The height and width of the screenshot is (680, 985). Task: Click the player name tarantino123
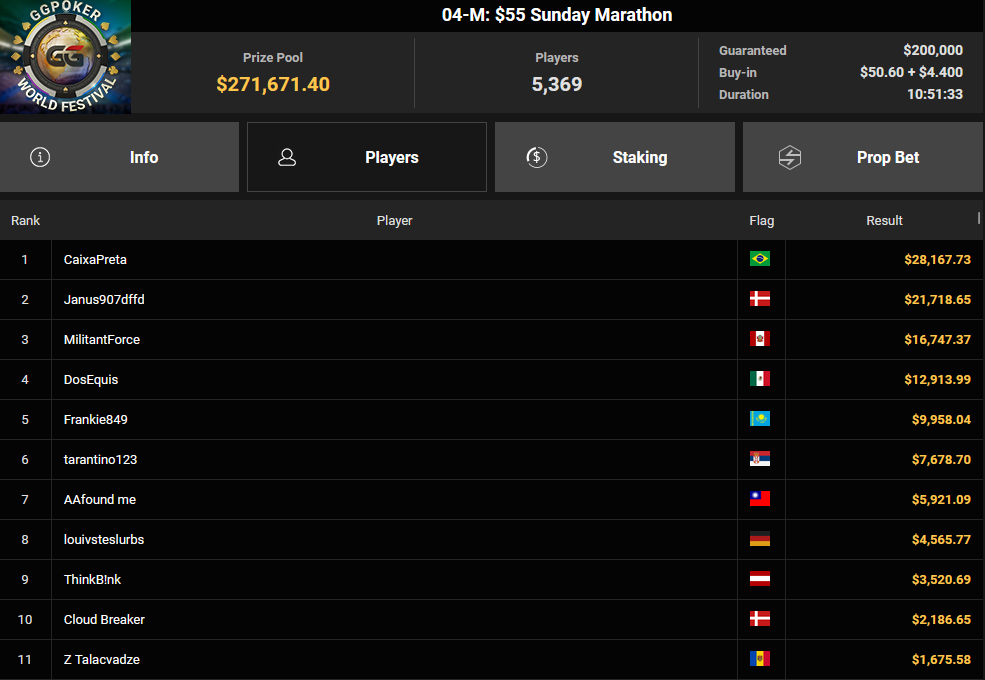[101, 459]
